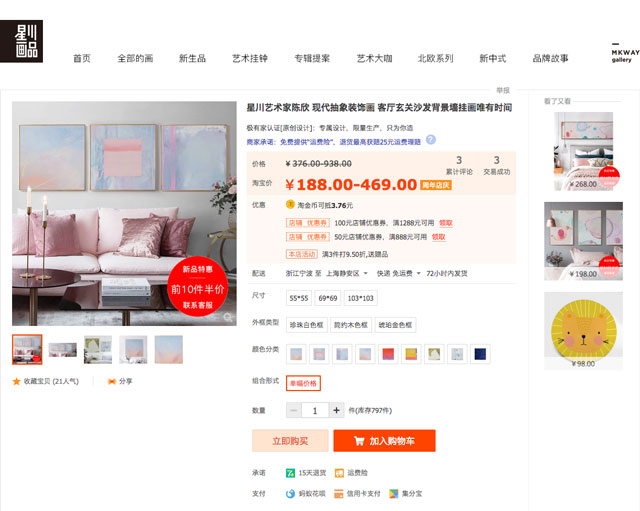Choose the 珍珠白色框 frame type
This screenshot has width=640, height=511.
[307, 325]
